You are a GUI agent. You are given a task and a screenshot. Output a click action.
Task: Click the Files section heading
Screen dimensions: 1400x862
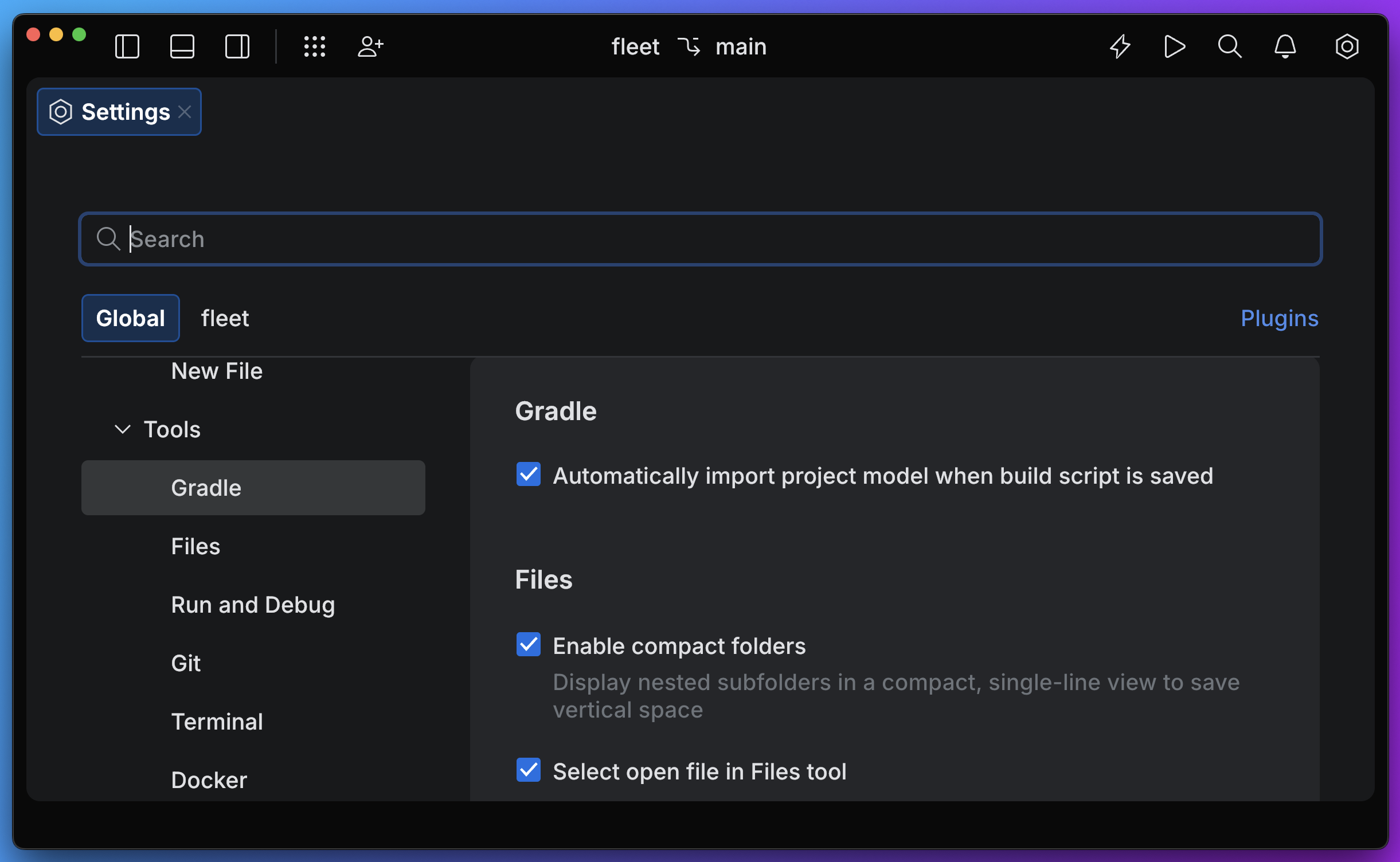(543, 579)
